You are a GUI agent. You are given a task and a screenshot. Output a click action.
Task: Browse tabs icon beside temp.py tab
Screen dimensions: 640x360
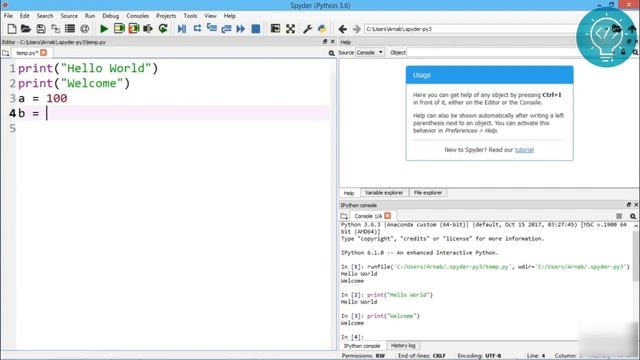(x=6, y=53)
